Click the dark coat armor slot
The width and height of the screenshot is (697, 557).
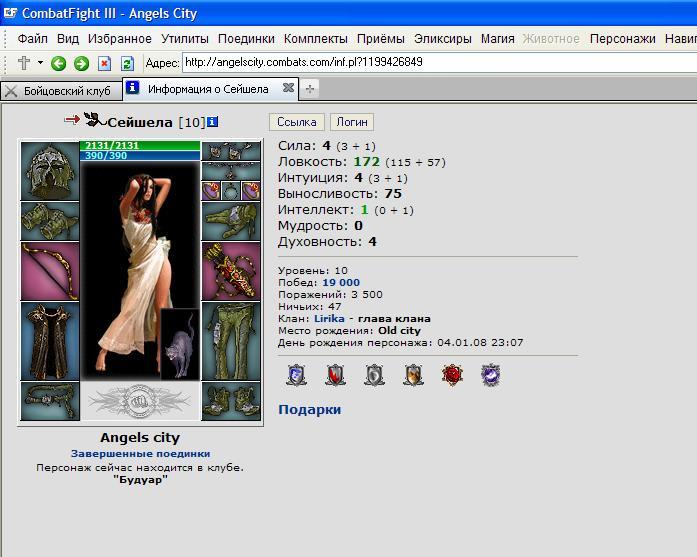50,341
